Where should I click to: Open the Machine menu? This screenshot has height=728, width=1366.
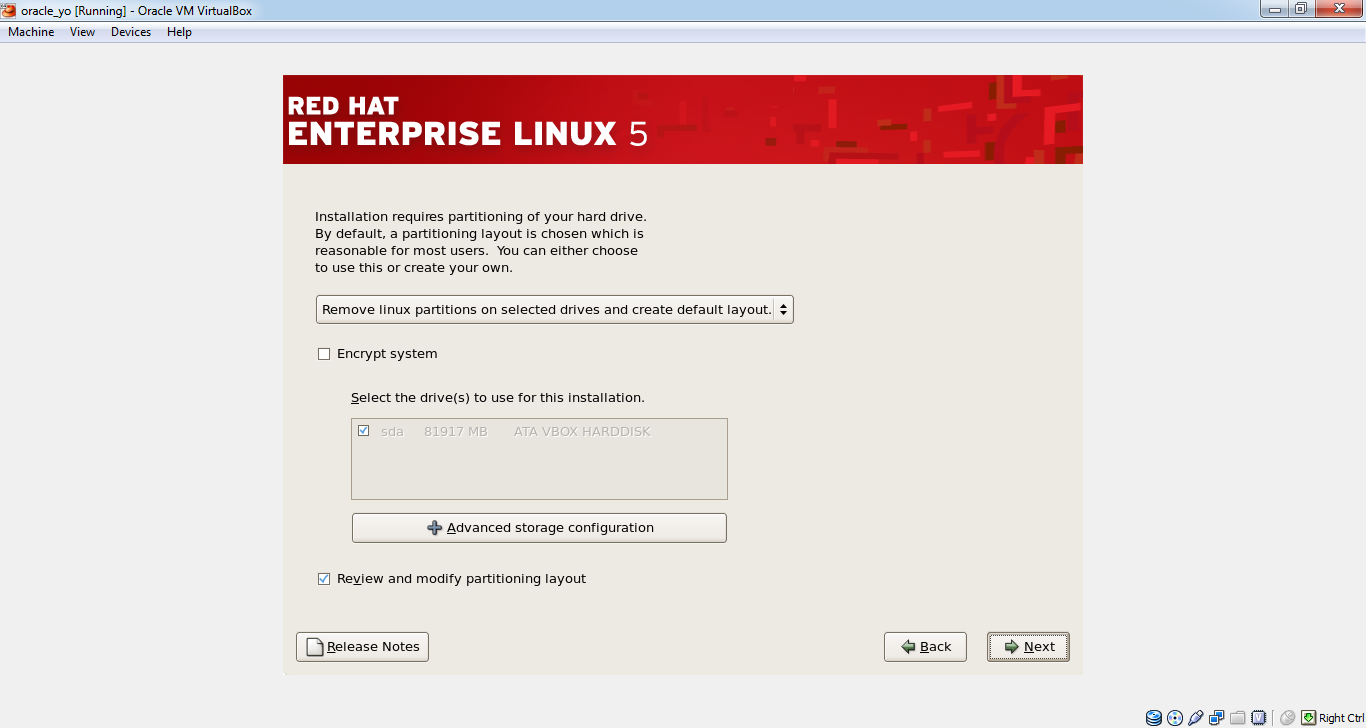pyautogui.click(x=31, y=32)
